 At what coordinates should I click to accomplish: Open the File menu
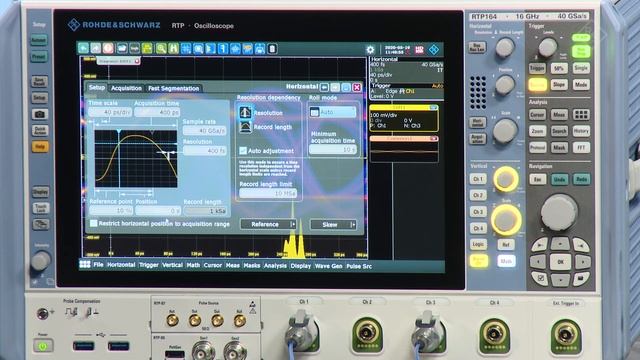pos(98,265)
